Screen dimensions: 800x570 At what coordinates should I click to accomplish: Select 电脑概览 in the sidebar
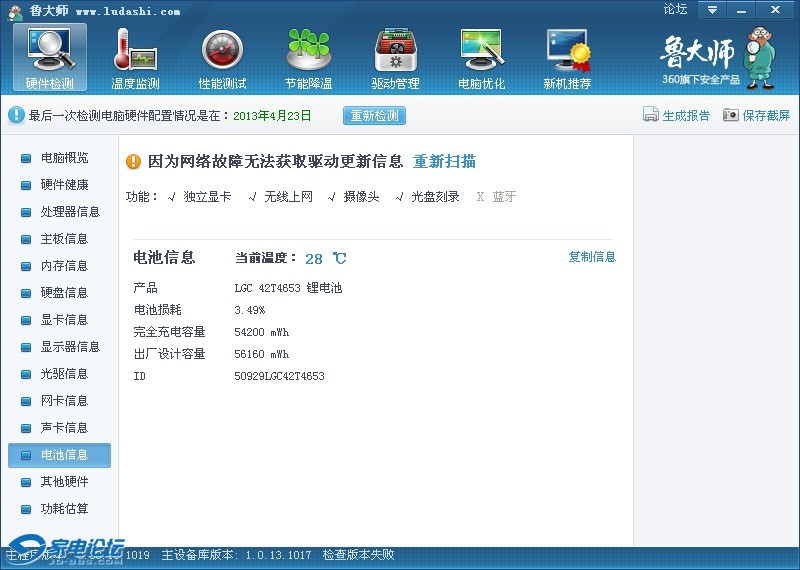point(64,158)
